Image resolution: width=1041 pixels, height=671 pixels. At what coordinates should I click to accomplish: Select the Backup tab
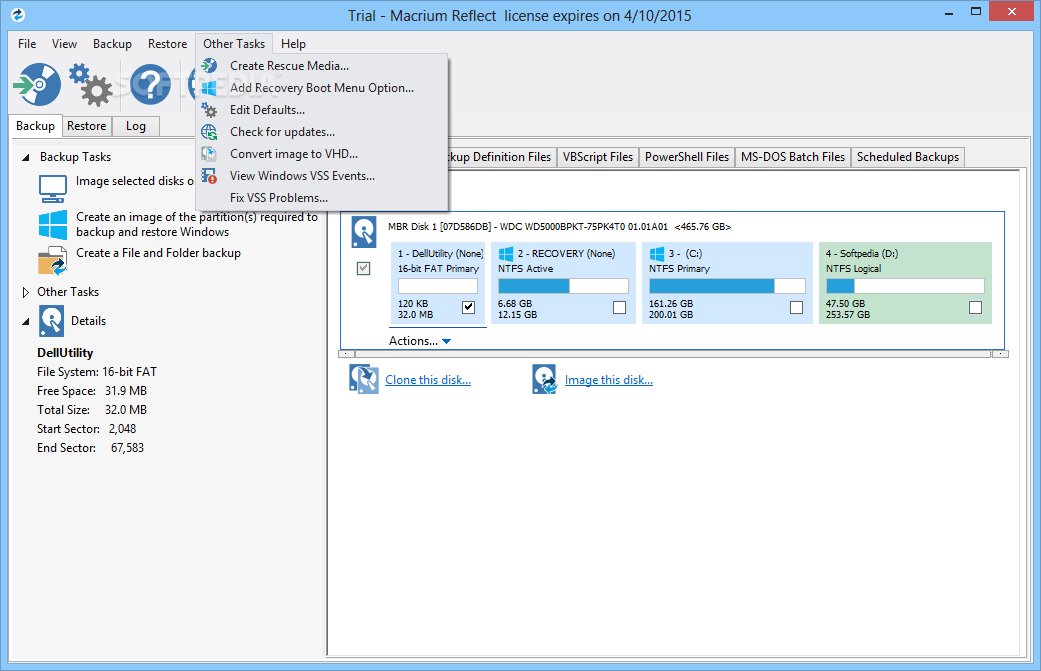point(35,125)
